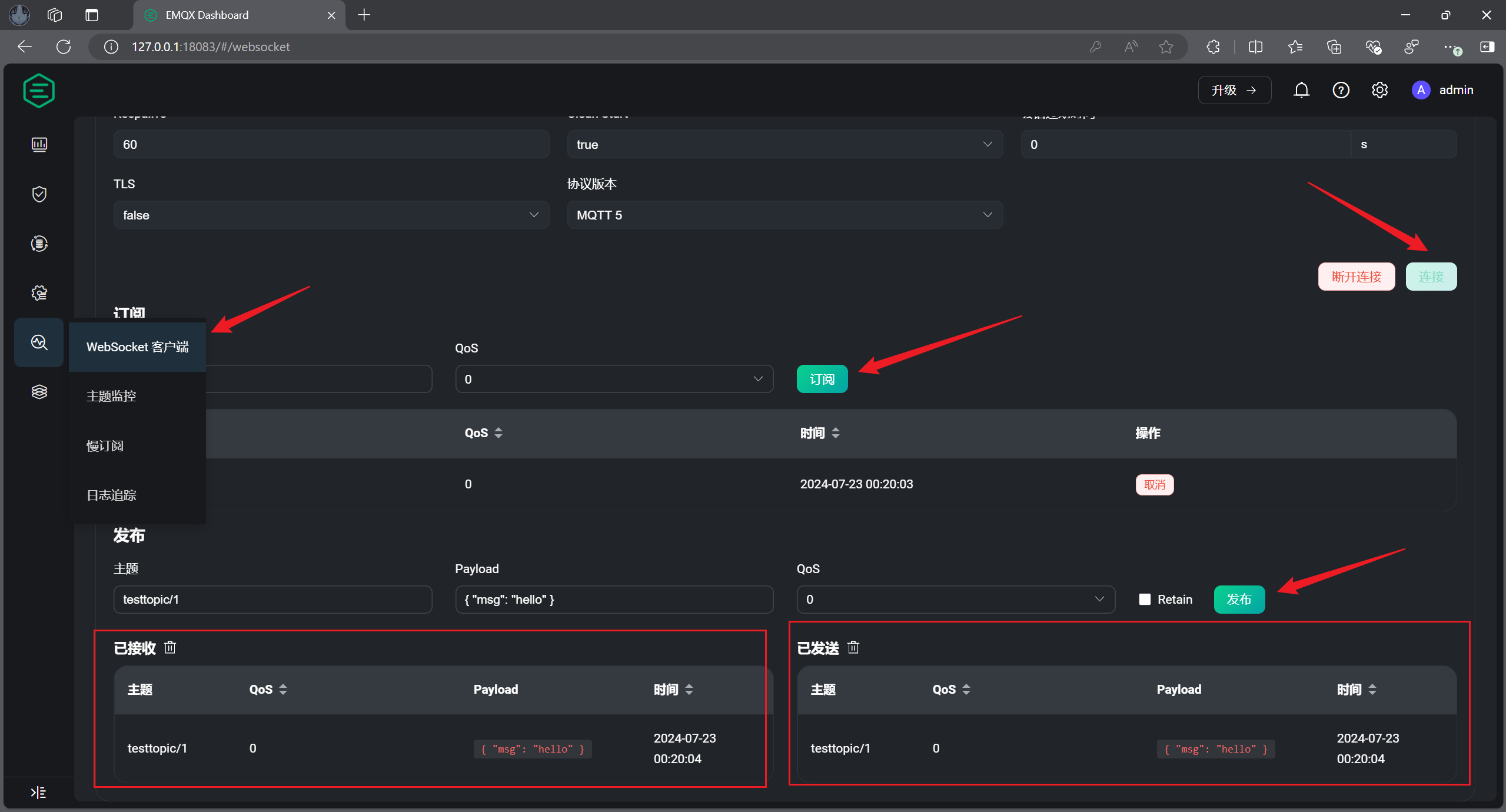Clear received messages with trash icon
1506x812 pixels.
(170, 647)
